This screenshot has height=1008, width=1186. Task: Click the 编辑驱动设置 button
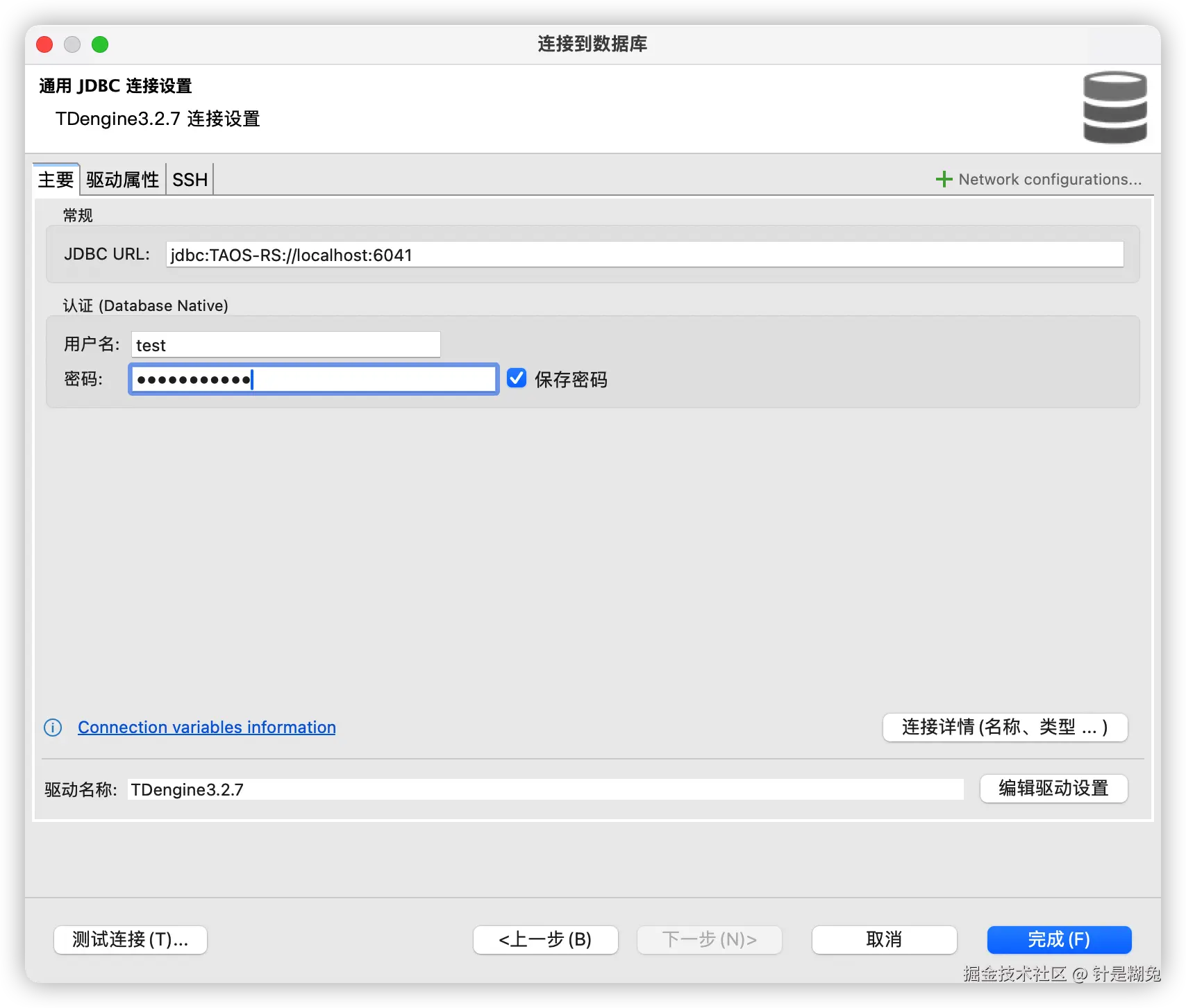pyautogui.click(x=1053, y=788)
